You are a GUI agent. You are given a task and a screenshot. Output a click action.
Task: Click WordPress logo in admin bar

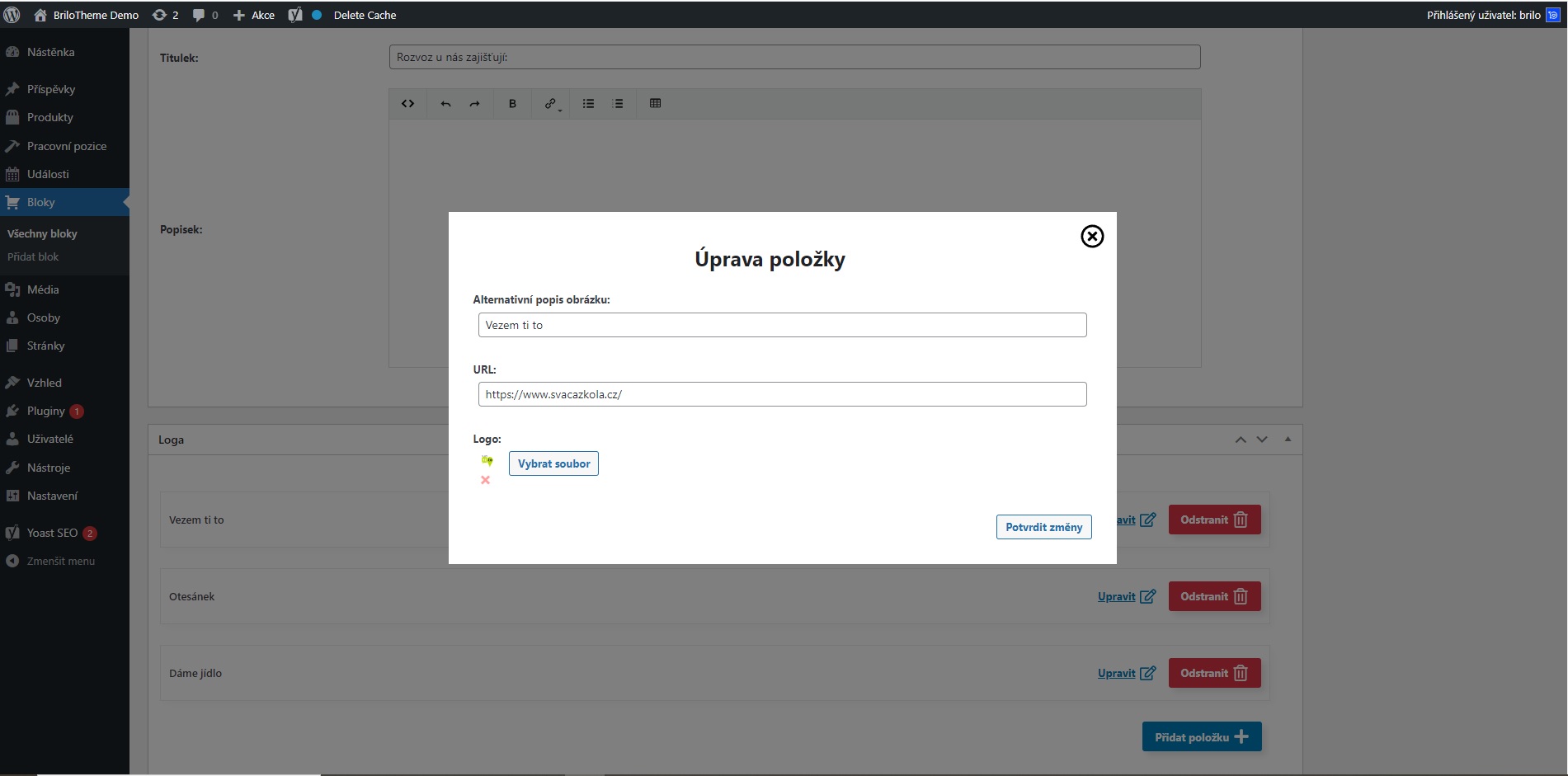(12, 15)
